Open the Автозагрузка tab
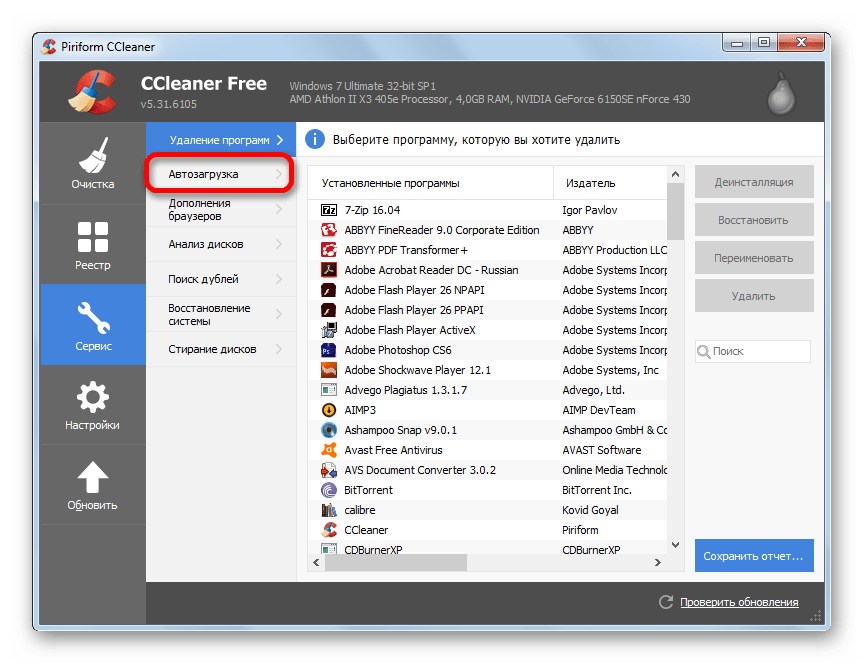 221,174
